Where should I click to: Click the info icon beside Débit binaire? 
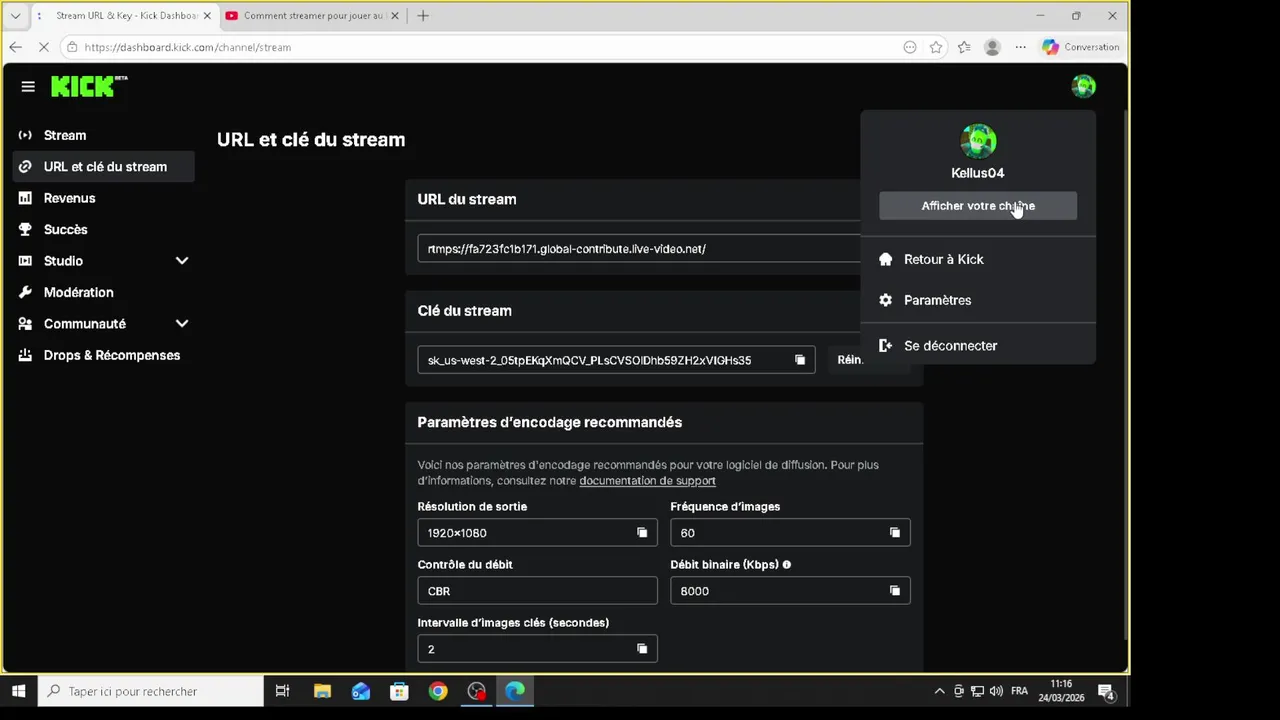(x=787, y=565)
